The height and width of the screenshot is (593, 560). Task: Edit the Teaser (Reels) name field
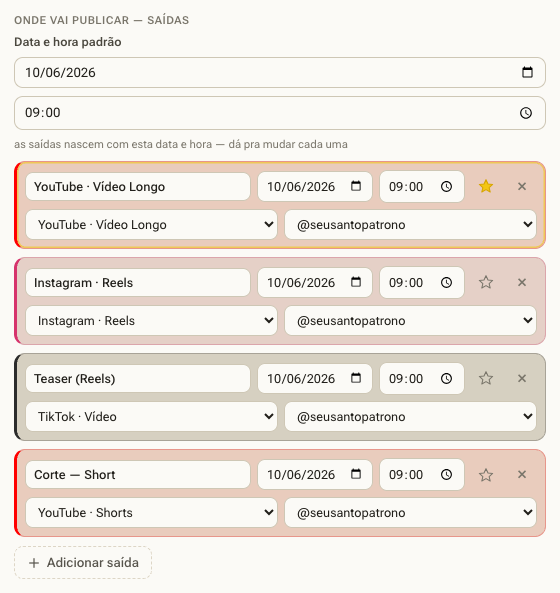coord(138,379)
